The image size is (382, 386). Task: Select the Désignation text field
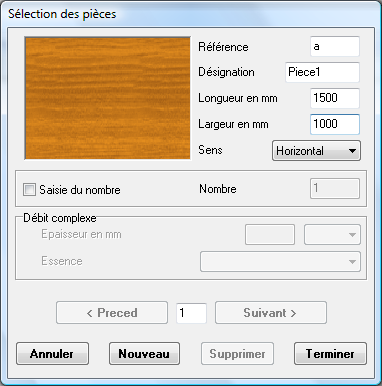pyautogui.click(x=322, y=72)
